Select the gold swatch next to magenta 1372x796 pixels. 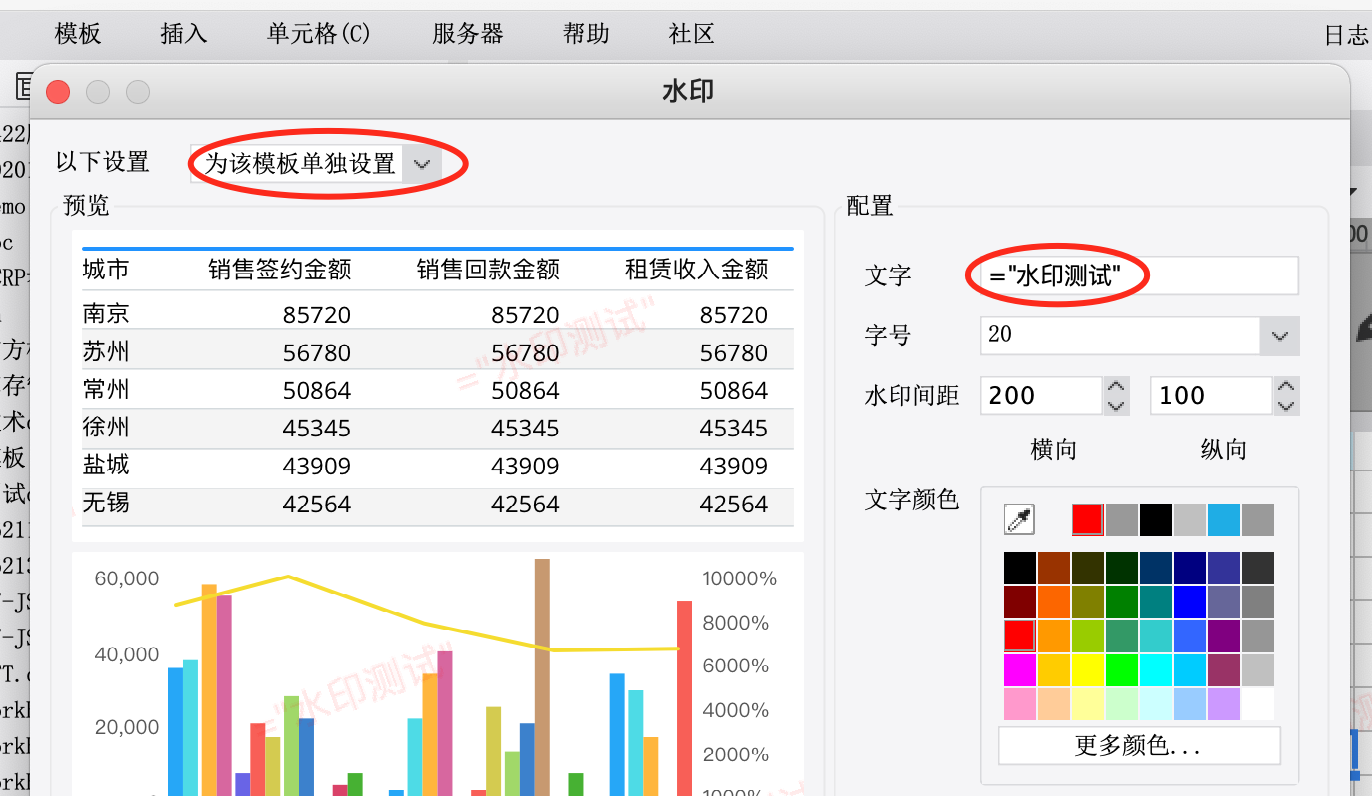pos(1054,670)
